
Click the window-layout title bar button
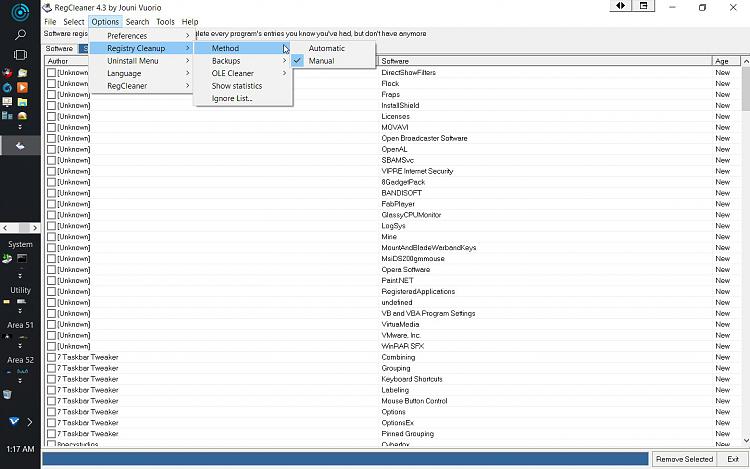(643, 6)
